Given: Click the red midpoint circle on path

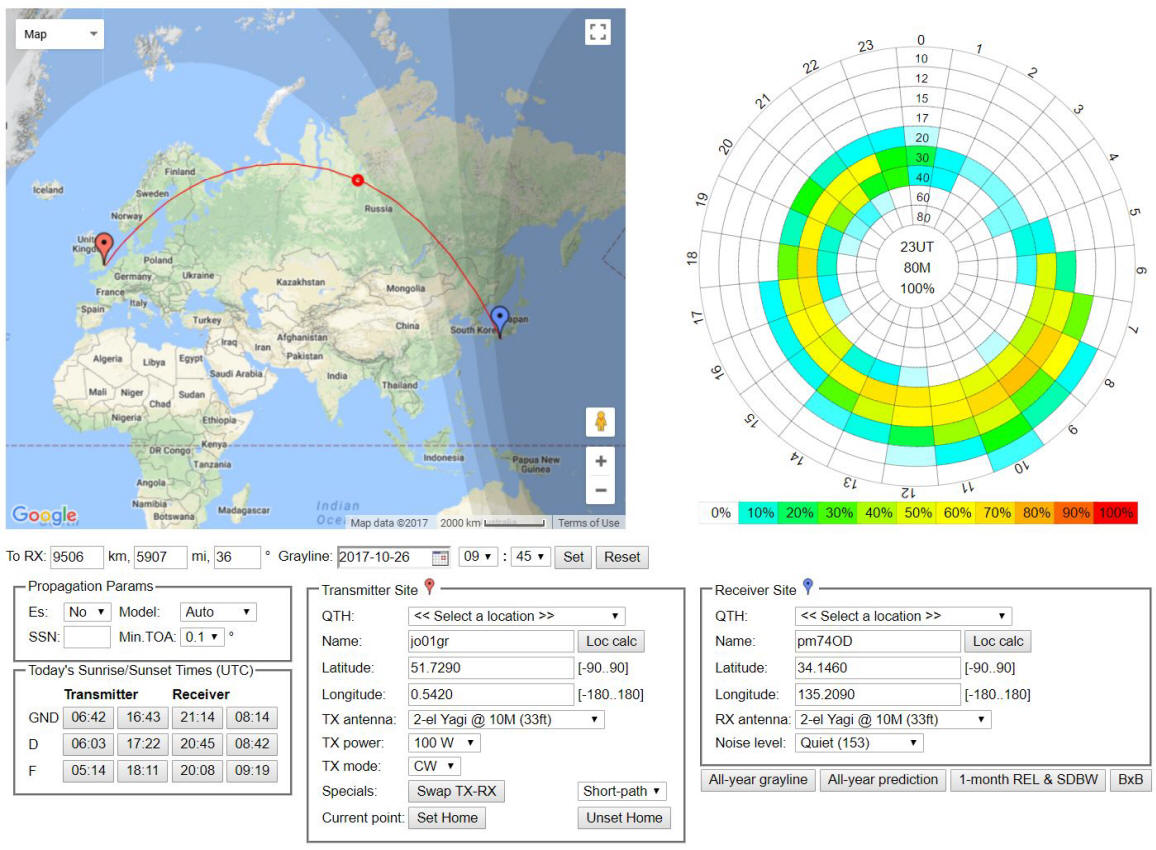Looking at the screenshot, I should pyautogui.click(x=357, y=180).
